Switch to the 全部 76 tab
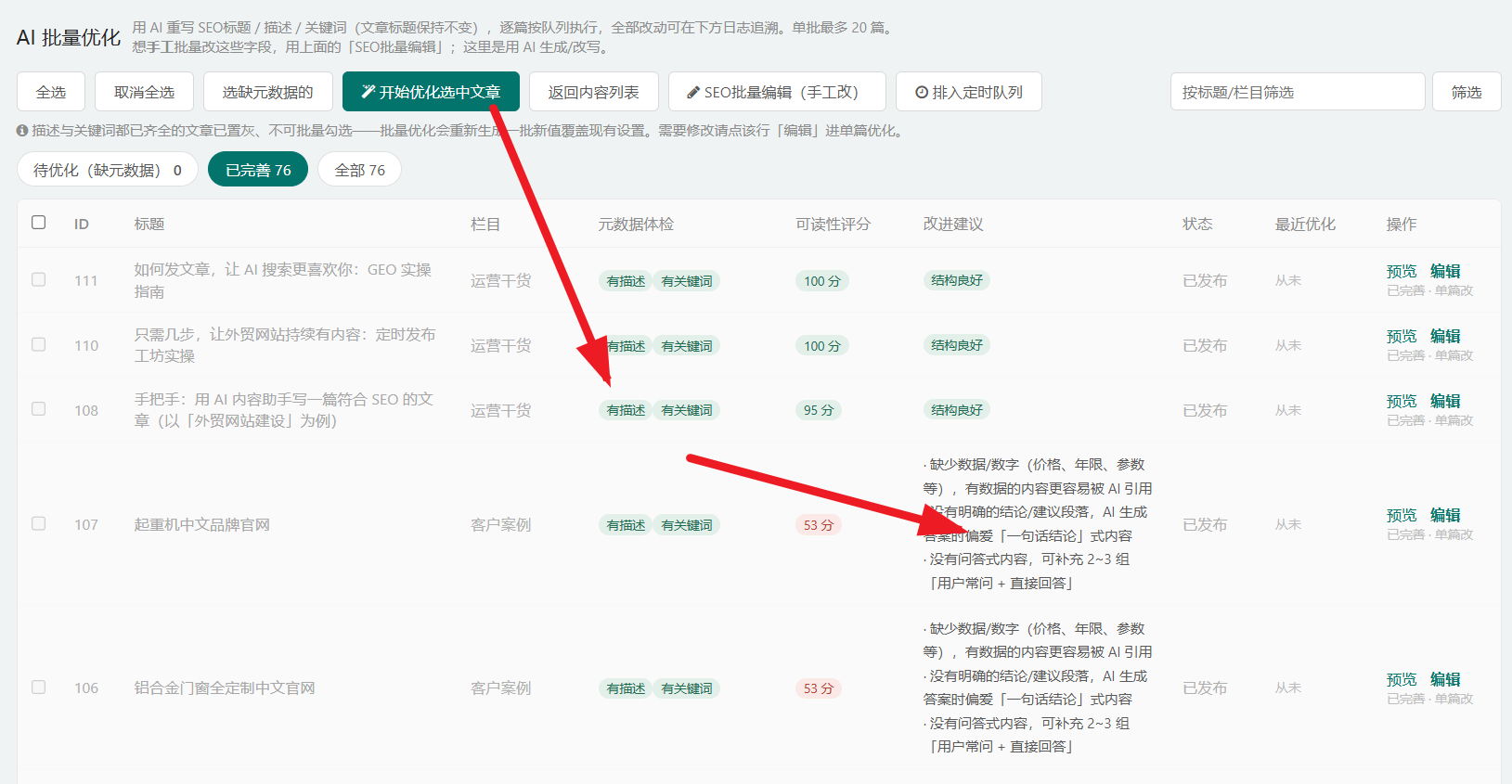Viewport: 1512px width, 784px height. coord(360,170)
